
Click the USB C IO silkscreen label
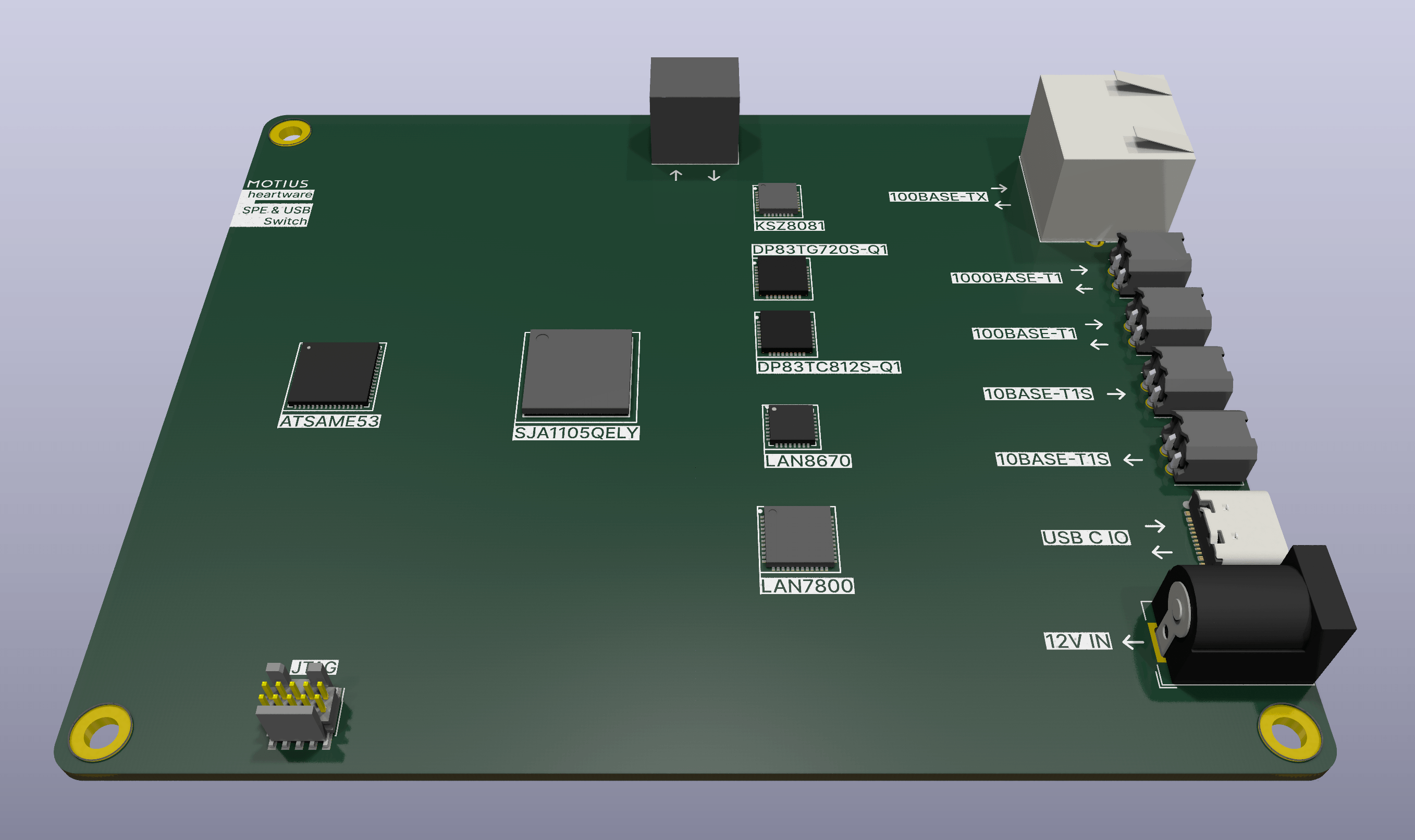[x=1086, y=538]
